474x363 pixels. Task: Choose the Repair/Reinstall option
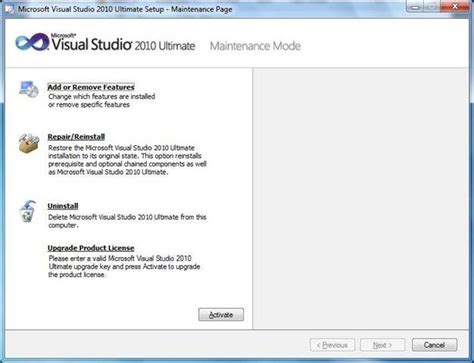point(76,137)
